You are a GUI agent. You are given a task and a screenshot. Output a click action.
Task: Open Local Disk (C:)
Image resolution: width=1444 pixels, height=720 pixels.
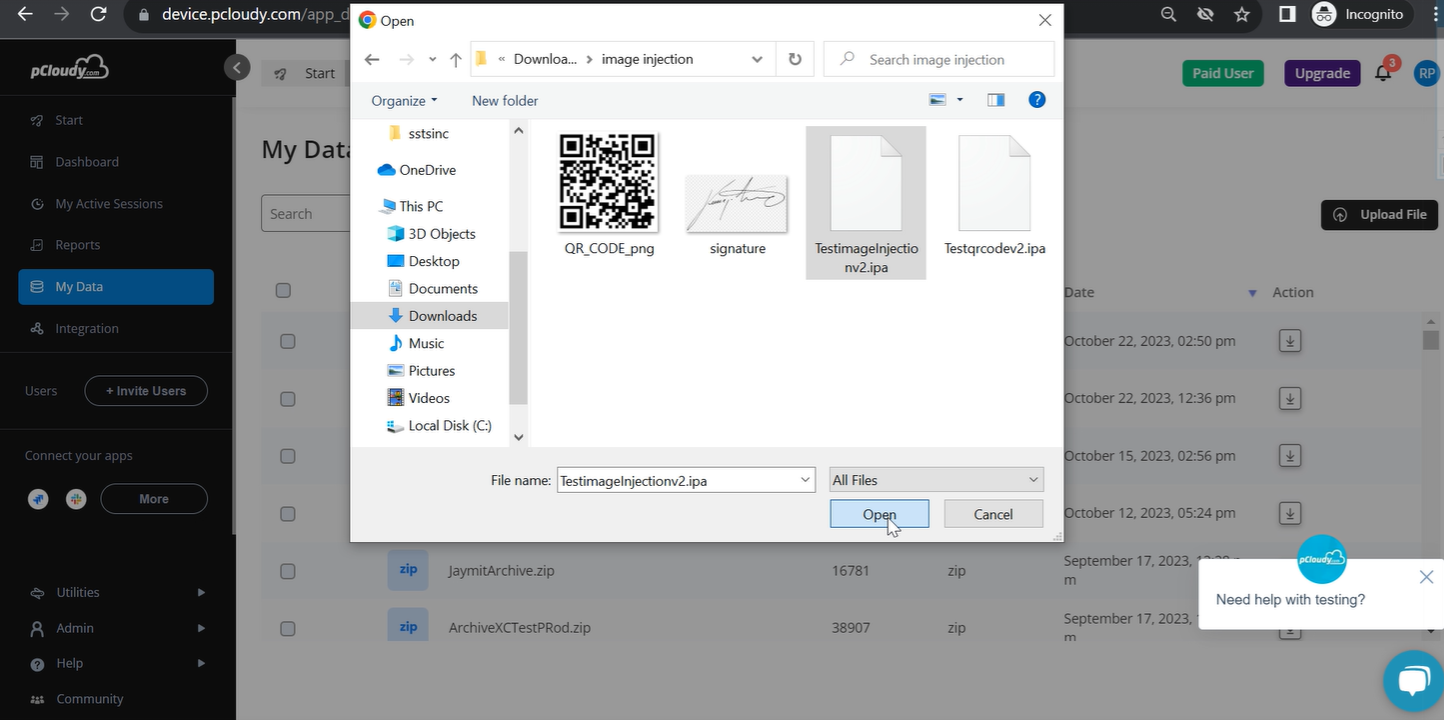pyautogui.click(x=440, y=425)
